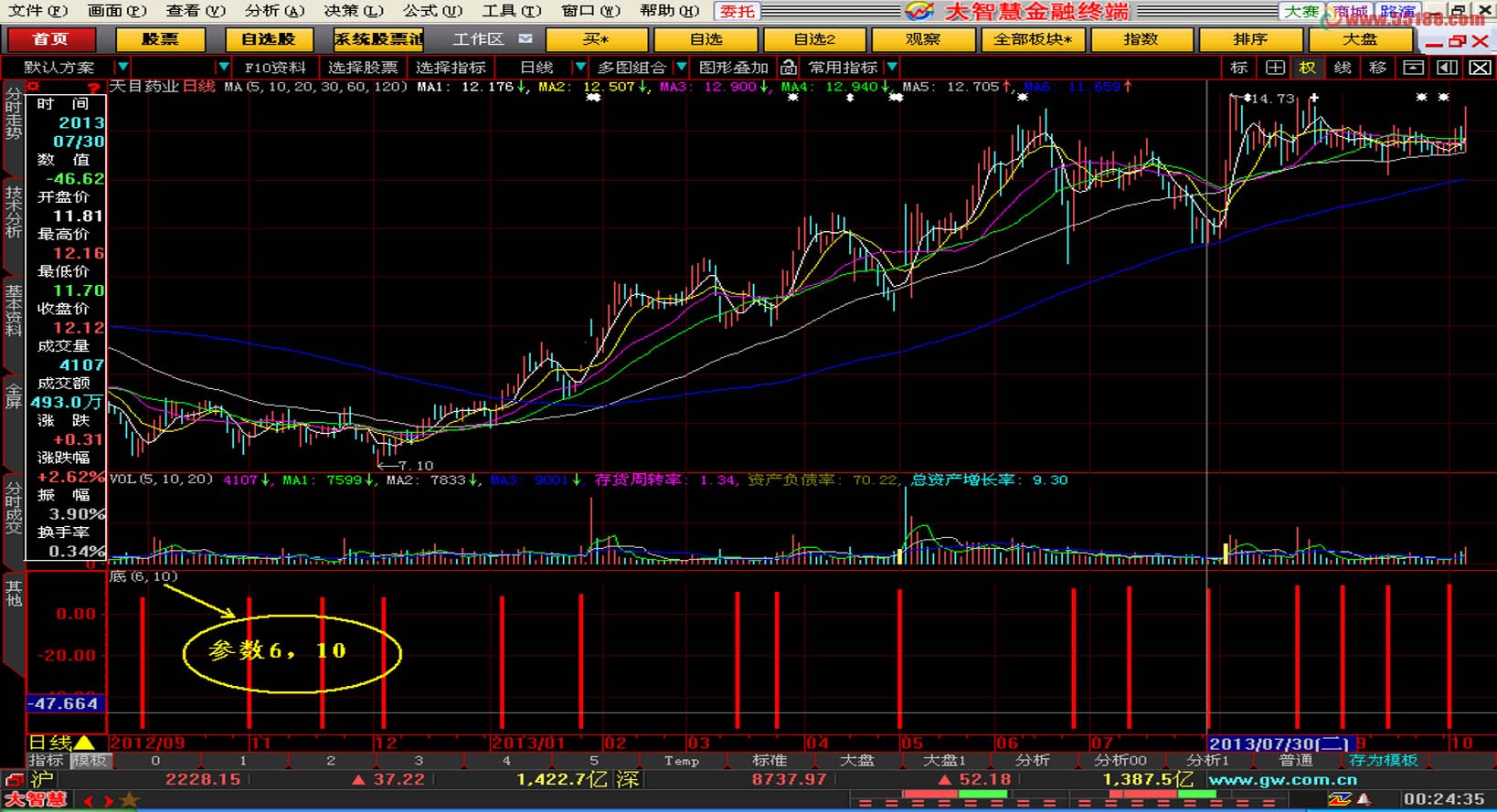Click the 选择指标 button

pyautogui.click(x=451, y=68)
